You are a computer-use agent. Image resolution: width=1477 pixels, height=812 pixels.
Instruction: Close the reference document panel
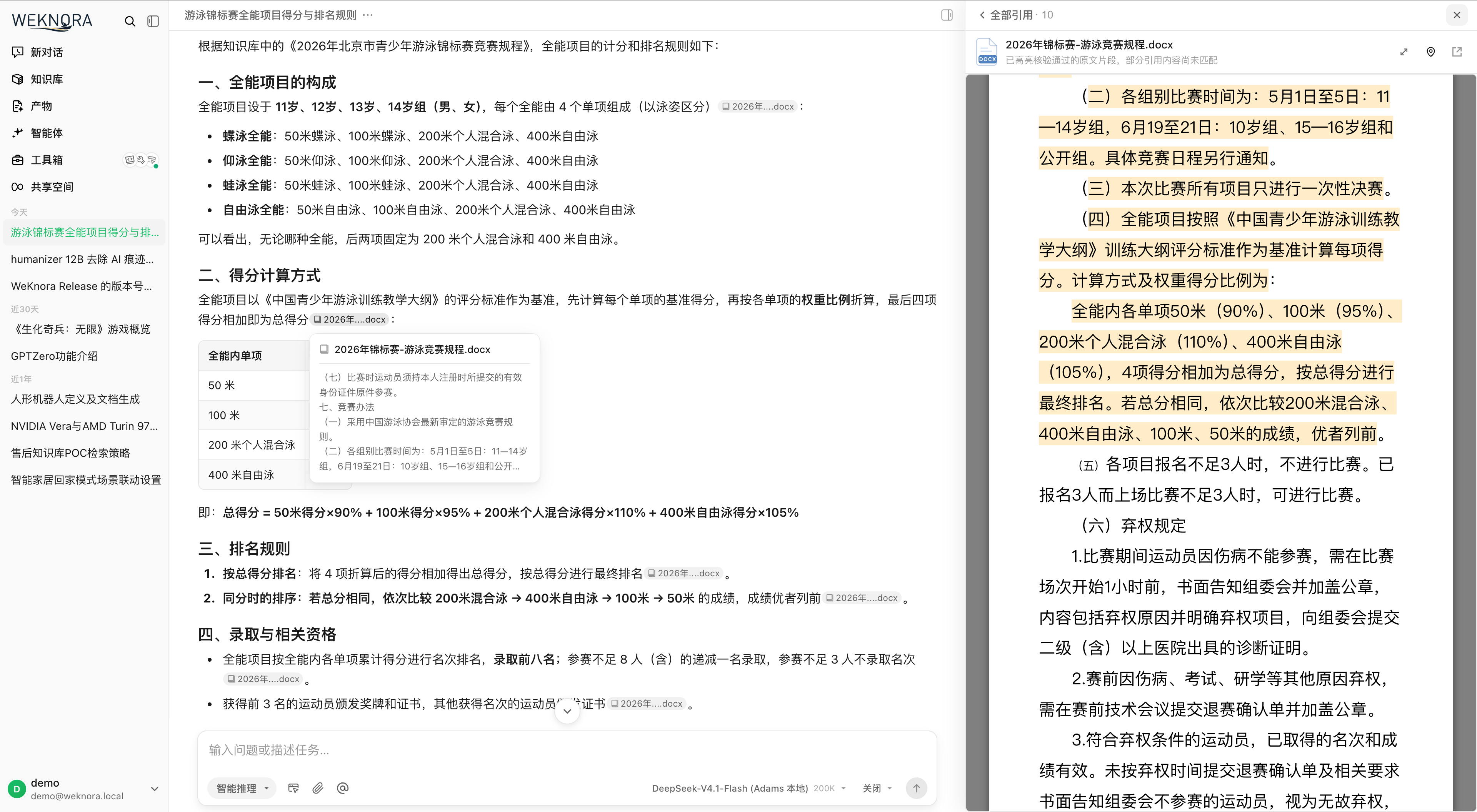(x=1457, y=15)
